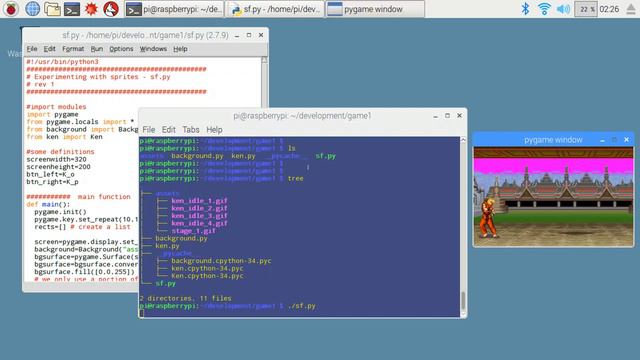The height and width of the screenshot is (360, 640).
Task: Maximize the terminal window
Action: [x=447, y=116]
